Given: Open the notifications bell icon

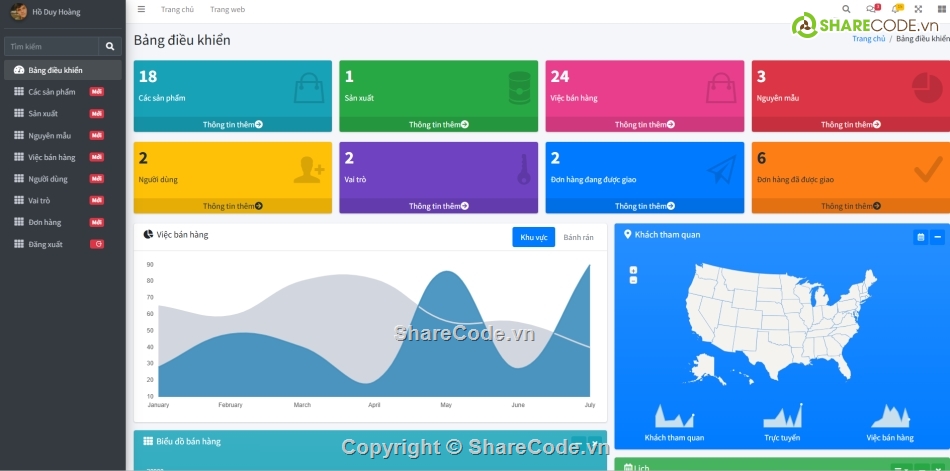Looking at the screenshot, I should click(x=896, y=9).
